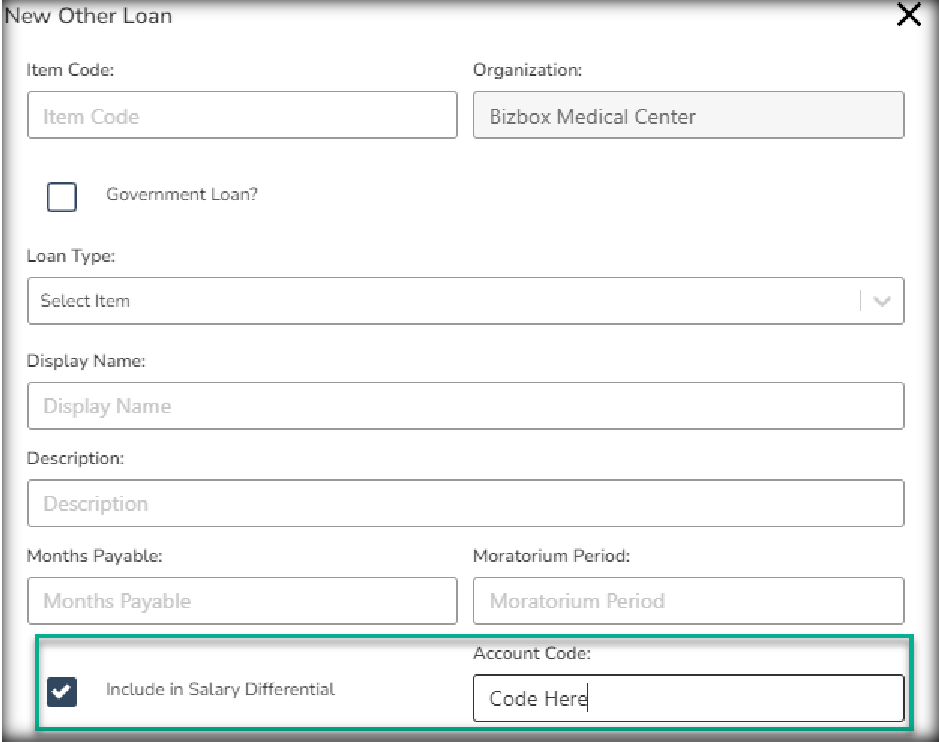Click the 'New Other Loan' dialog title

tap(89, 16)
